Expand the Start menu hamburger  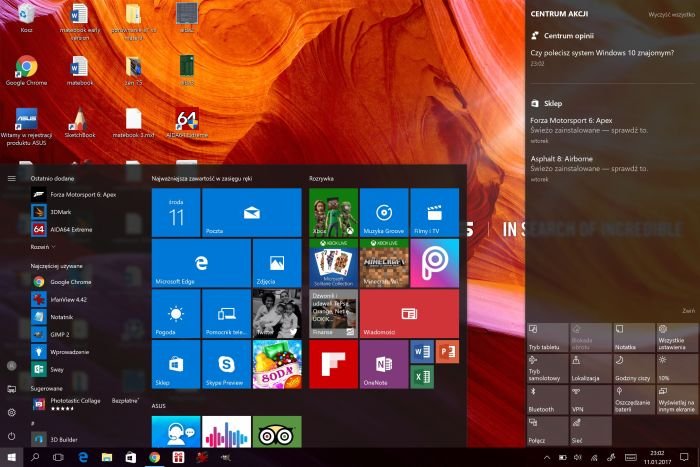(12, 179)
